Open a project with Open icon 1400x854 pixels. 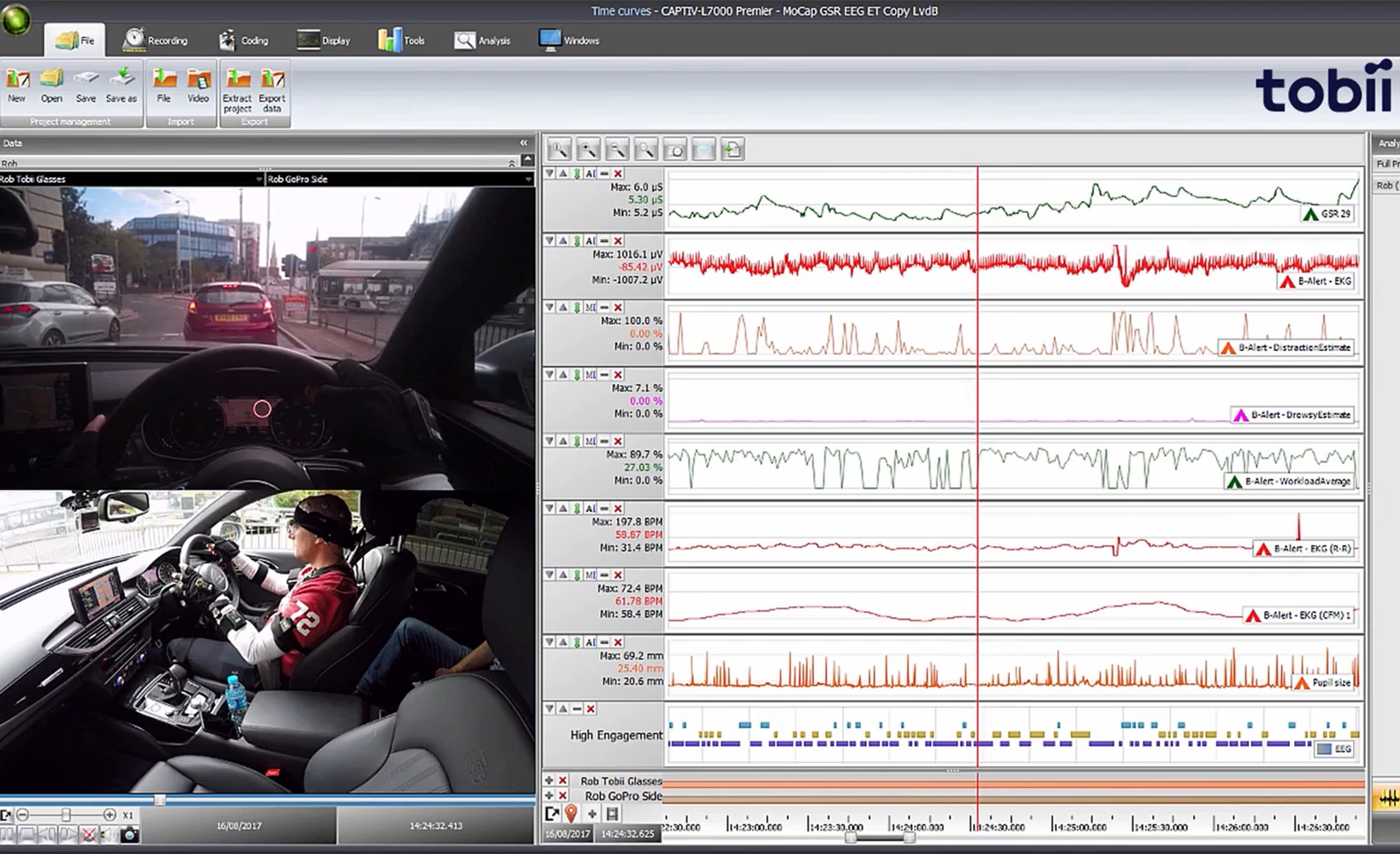51,86
